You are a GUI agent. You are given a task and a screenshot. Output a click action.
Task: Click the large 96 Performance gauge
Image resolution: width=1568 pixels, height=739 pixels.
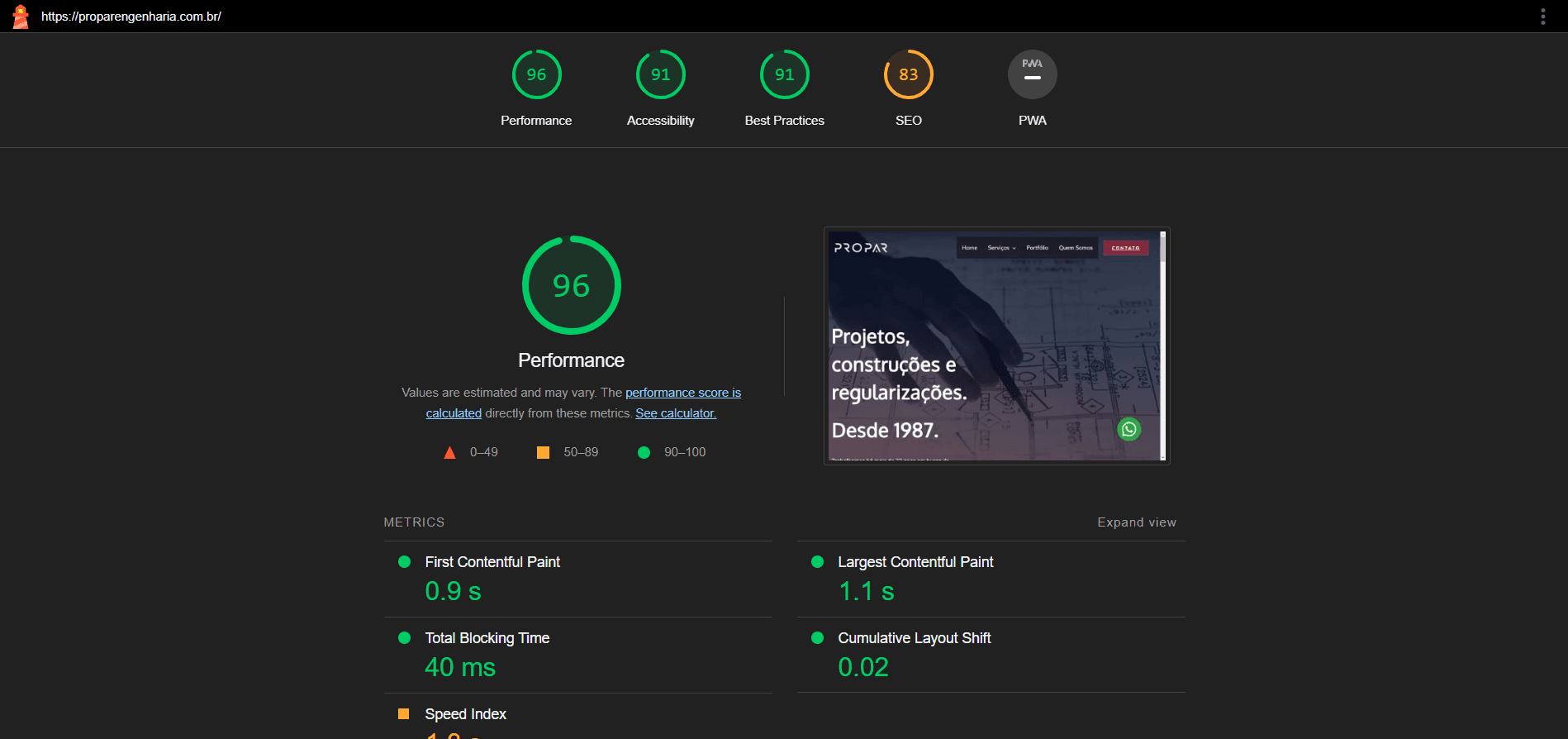[x=571, y=286]
